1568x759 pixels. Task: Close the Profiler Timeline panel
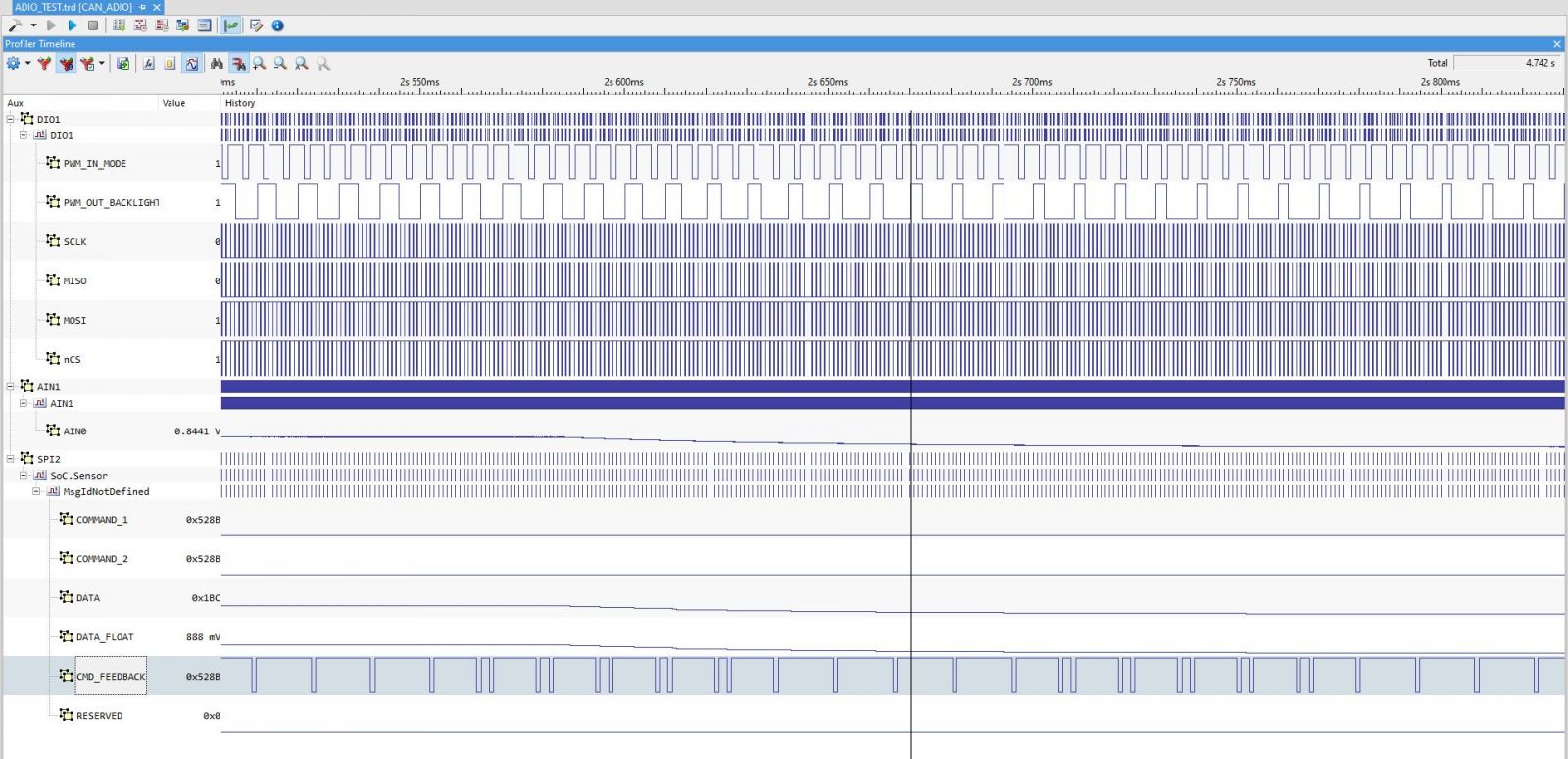(1556, 44)
